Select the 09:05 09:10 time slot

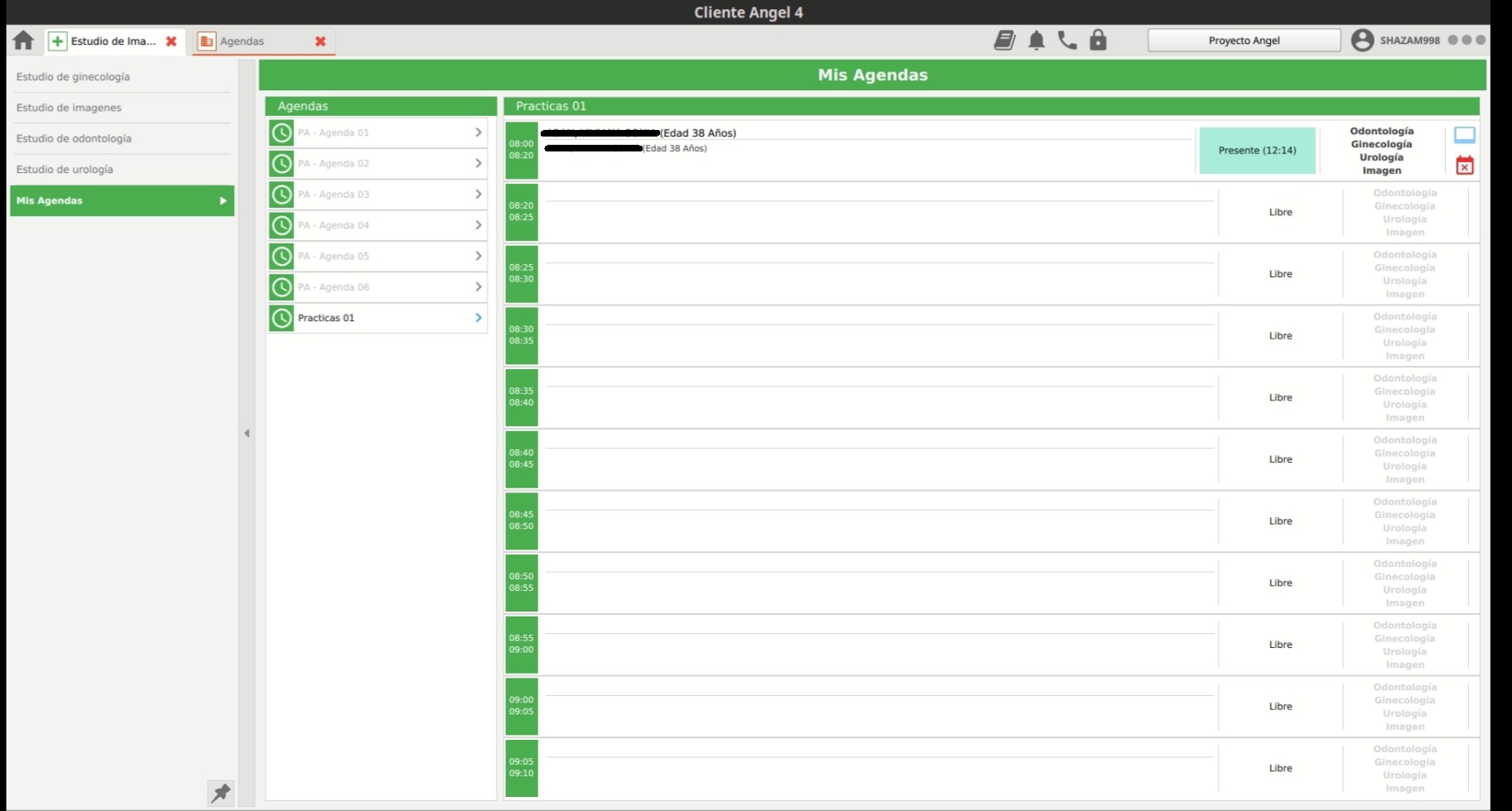pos(522,768)
